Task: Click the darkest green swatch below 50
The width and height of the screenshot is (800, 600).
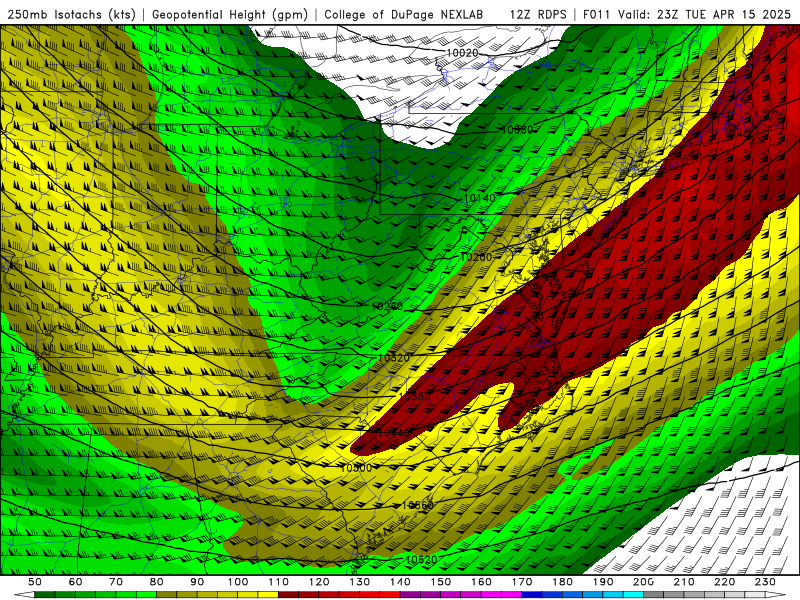Action: 45,595
